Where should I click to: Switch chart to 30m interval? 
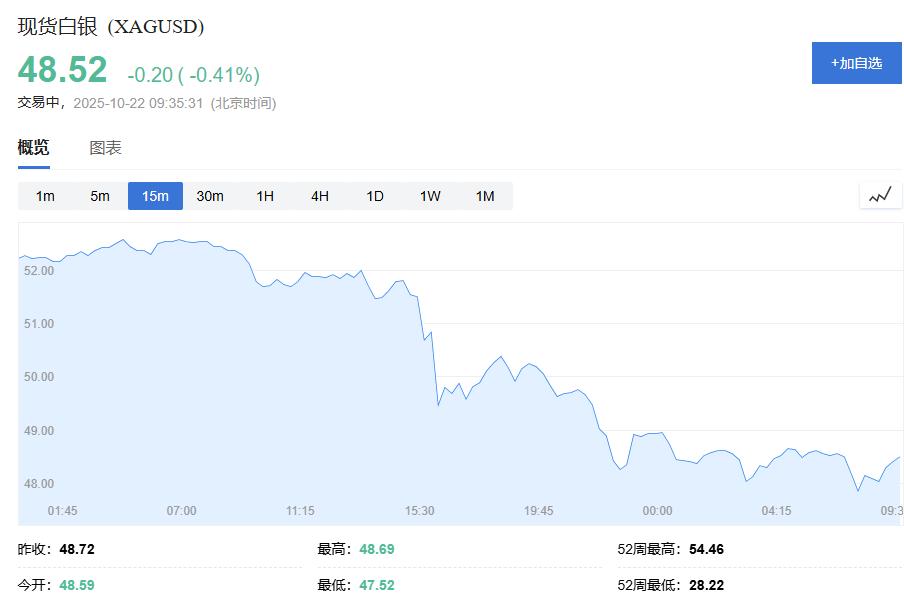210,196
